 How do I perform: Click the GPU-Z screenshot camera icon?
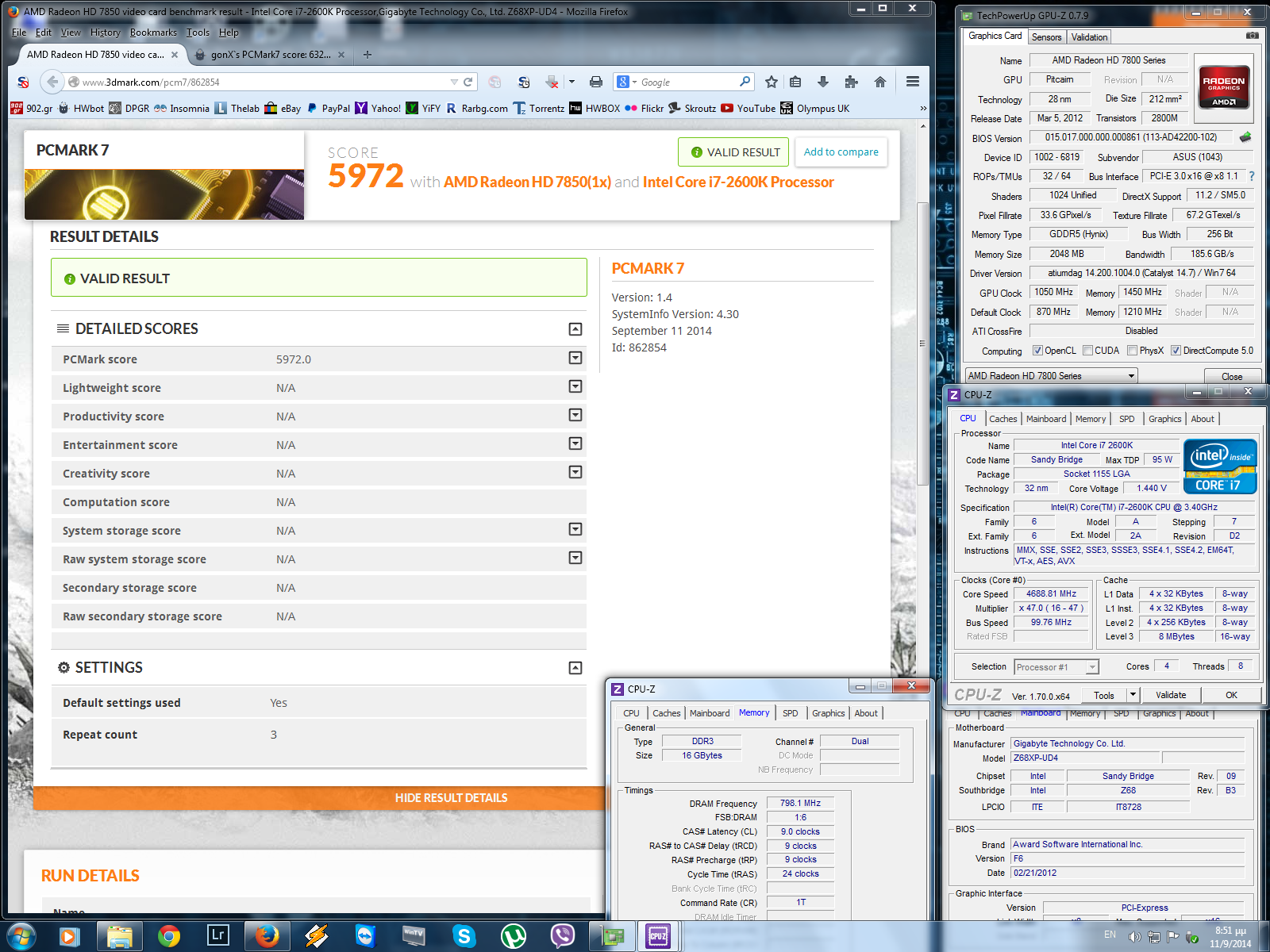pyautogui.click(x=1252, y=36)
